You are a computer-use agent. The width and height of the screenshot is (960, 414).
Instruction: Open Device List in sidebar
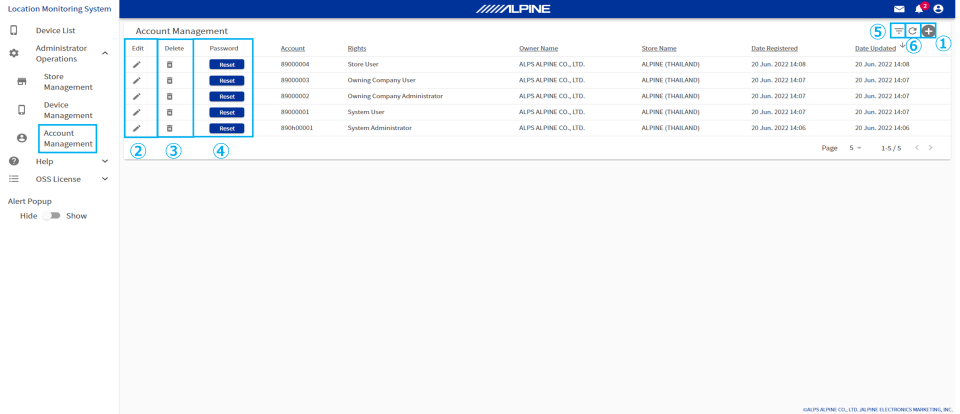tap(56, 30)
